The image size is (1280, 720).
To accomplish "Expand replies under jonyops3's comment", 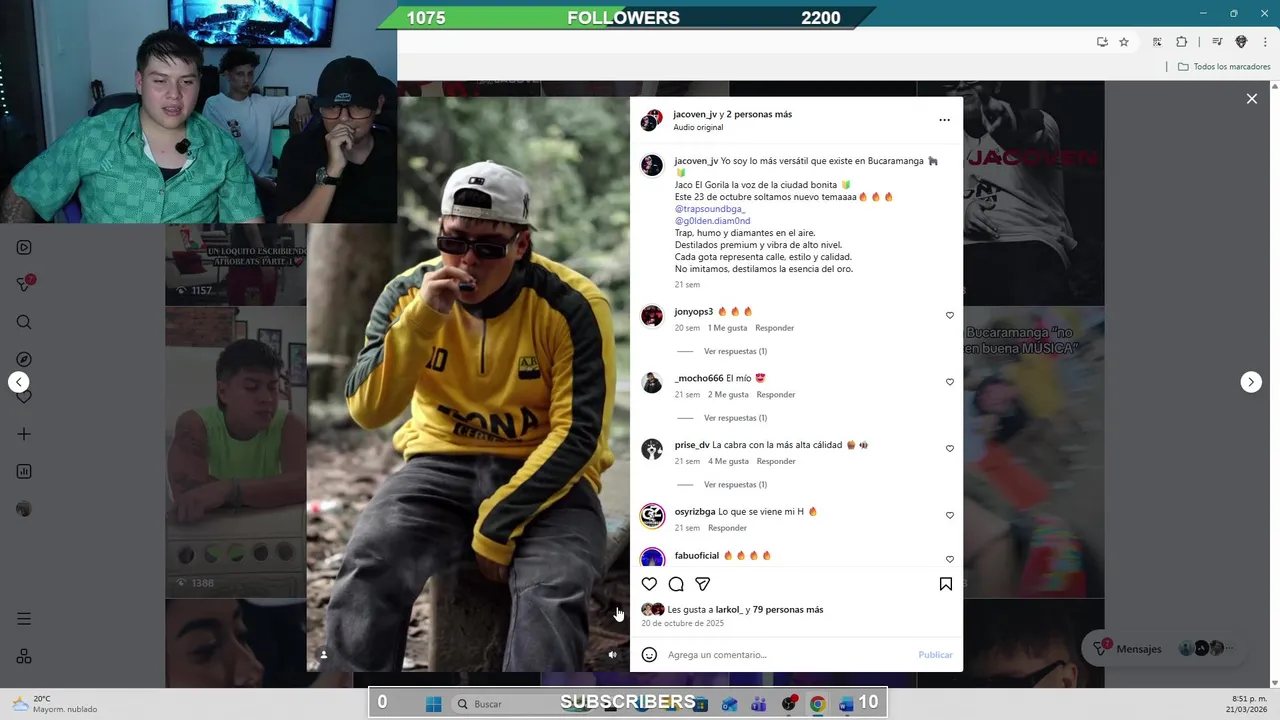I will click(735, 351).
